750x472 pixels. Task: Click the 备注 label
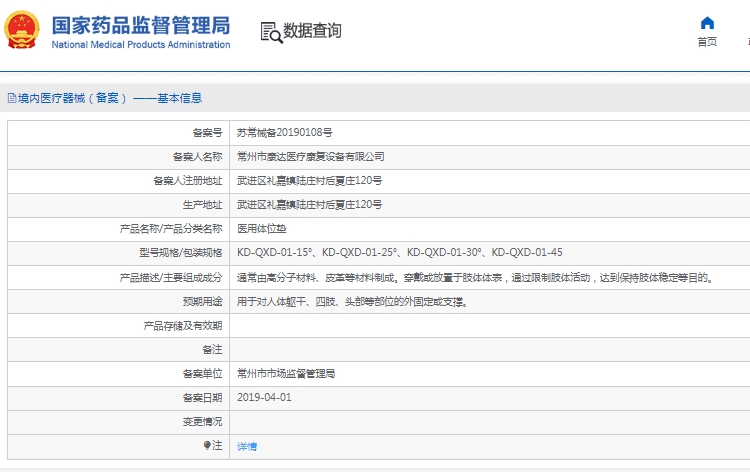coord(212,350)
